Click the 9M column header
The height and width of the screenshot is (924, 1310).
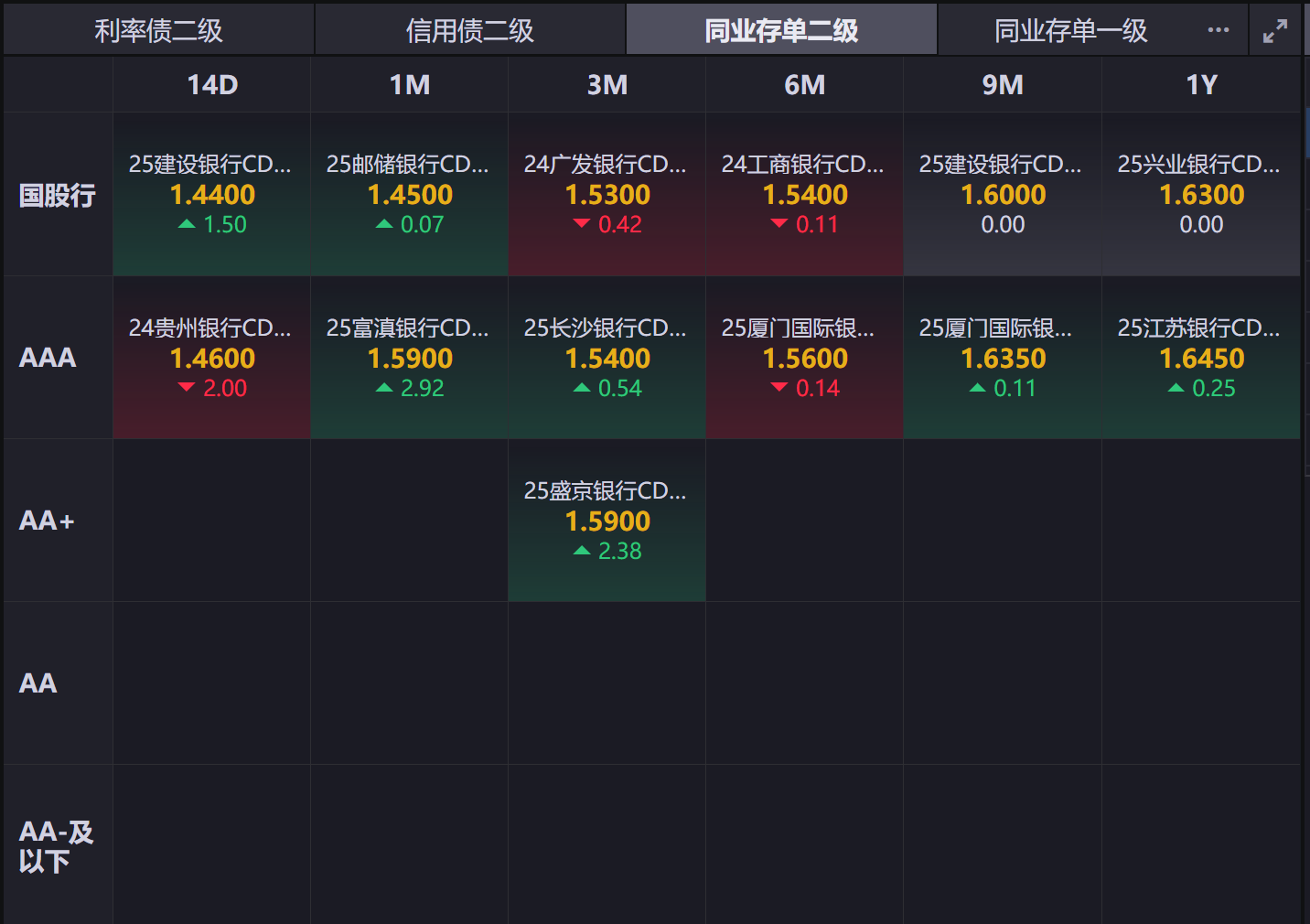1003,85
